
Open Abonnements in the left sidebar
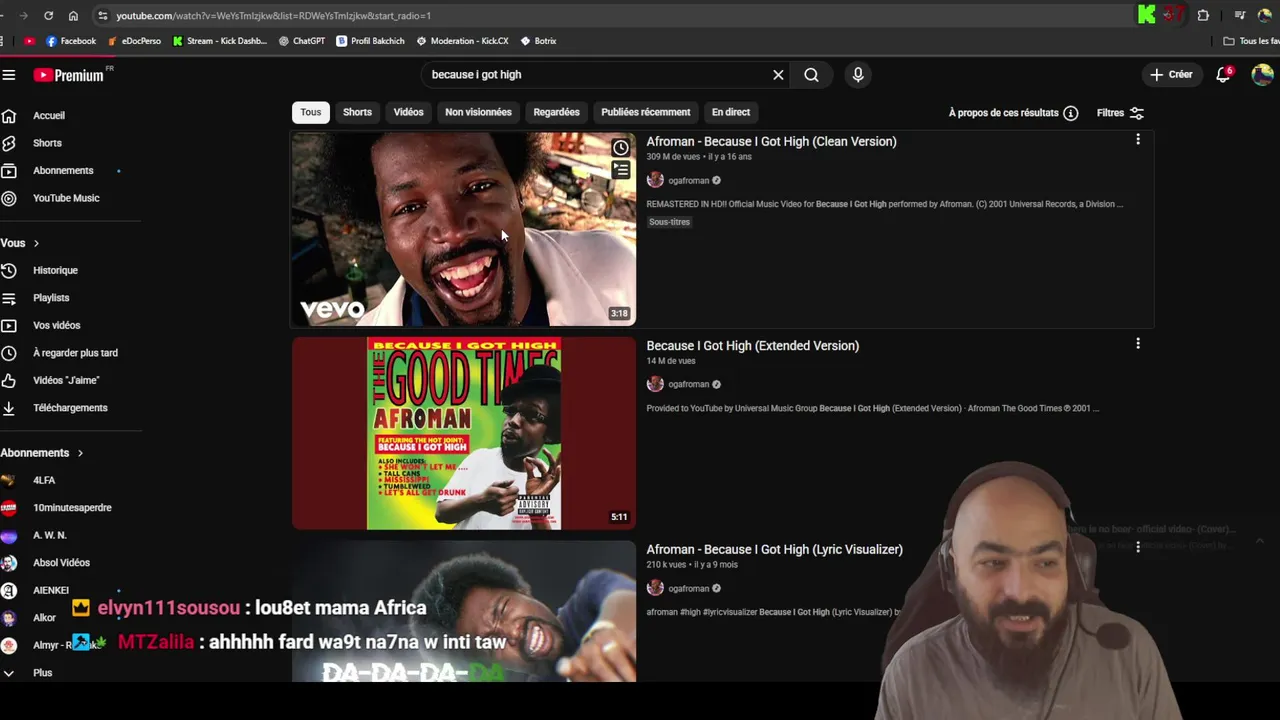[x=63, y=171]
